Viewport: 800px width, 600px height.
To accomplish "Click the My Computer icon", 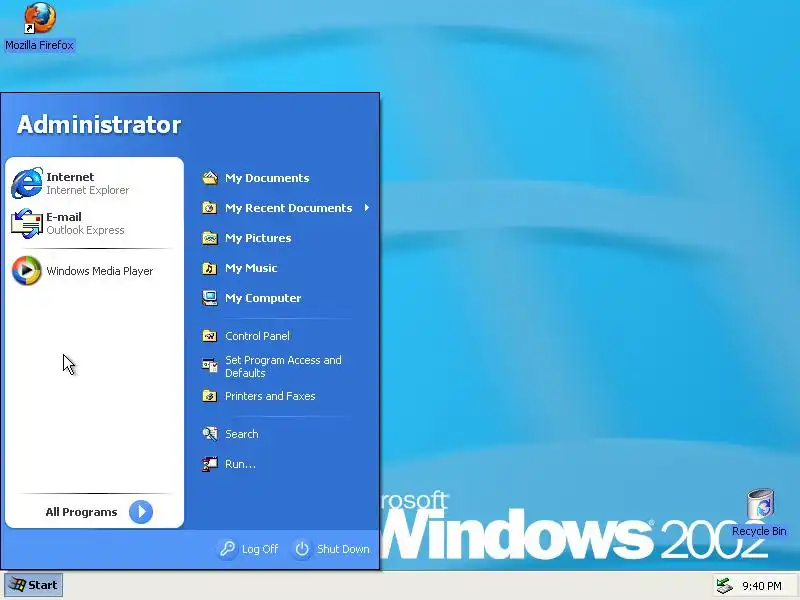I will [210, 298].
